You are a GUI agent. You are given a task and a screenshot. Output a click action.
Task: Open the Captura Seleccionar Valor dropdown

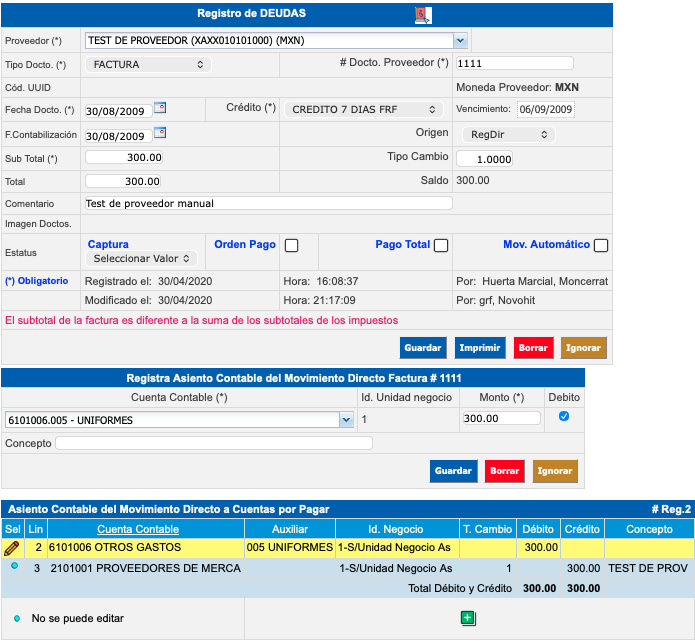pos(143,258)
